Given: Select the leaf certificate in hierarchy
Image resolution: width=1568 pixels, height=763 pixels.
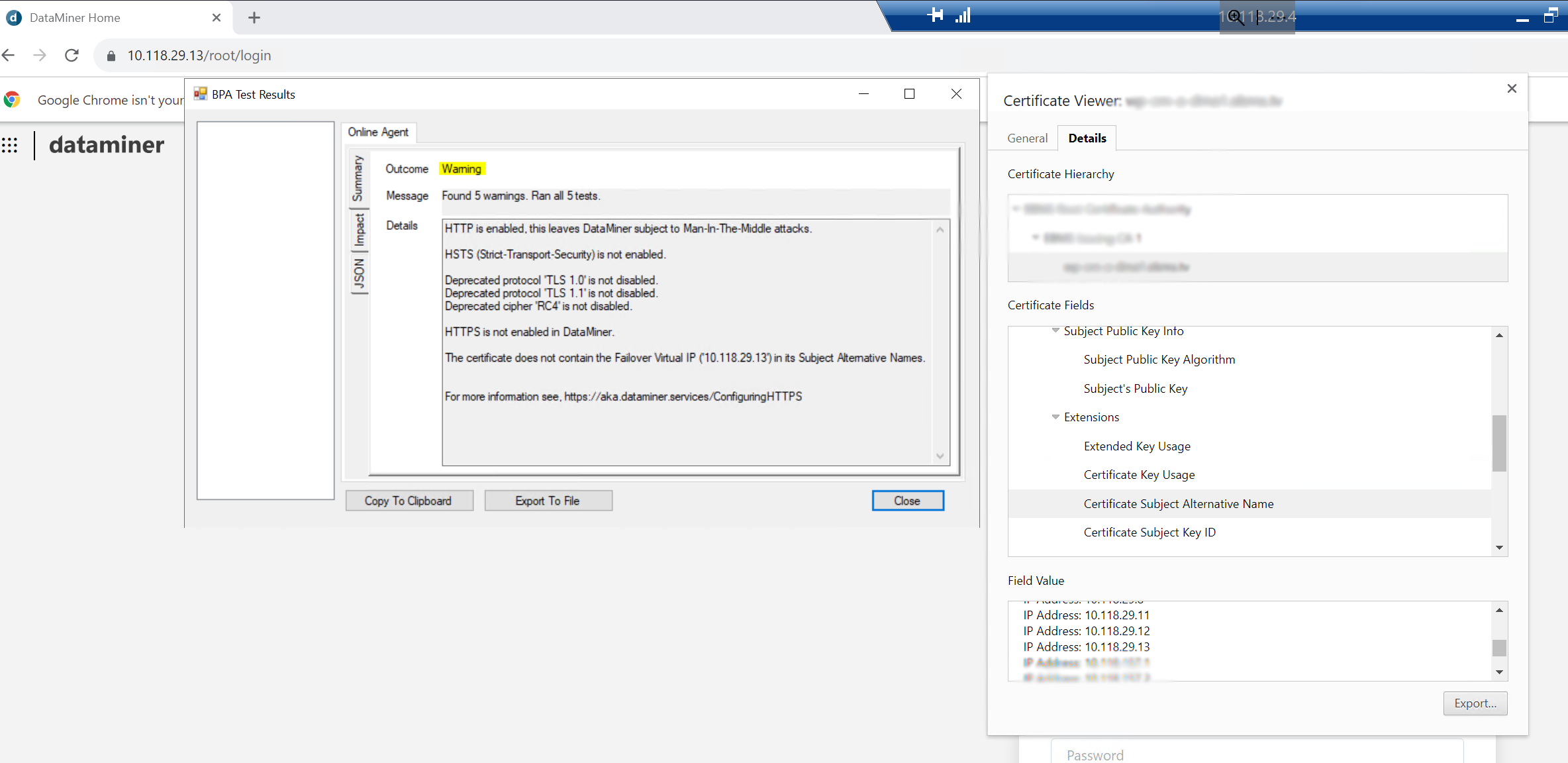Looking at the screenshot, I should tap(1257, 267).
